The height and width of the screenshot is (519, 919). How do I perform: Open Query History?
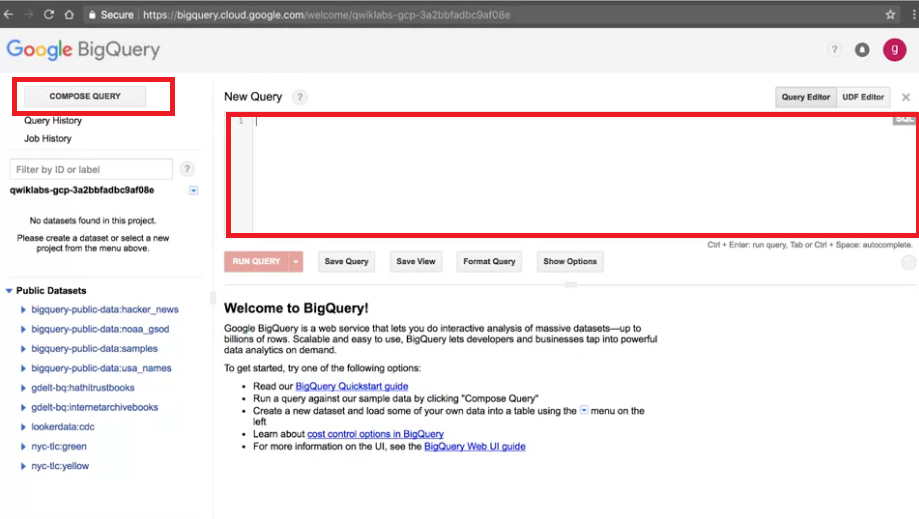click(53, 121)
